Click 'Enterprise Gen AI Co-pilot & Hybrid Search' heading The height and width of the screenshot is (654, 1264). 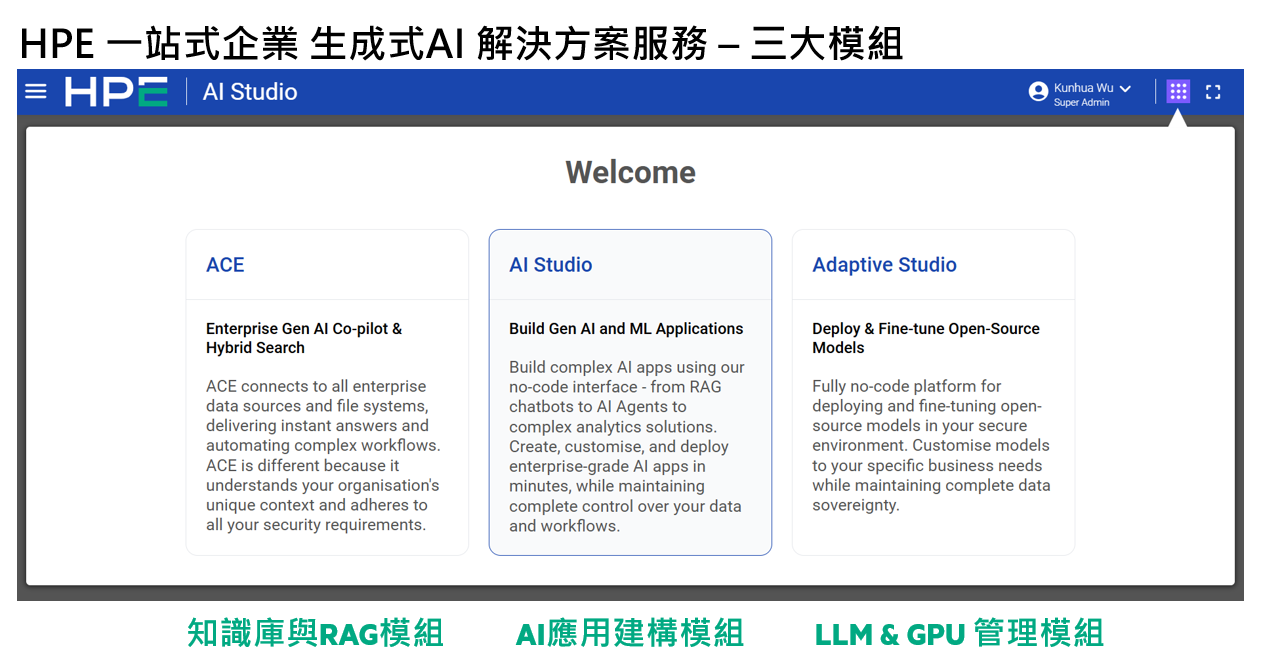coord(304,338)
